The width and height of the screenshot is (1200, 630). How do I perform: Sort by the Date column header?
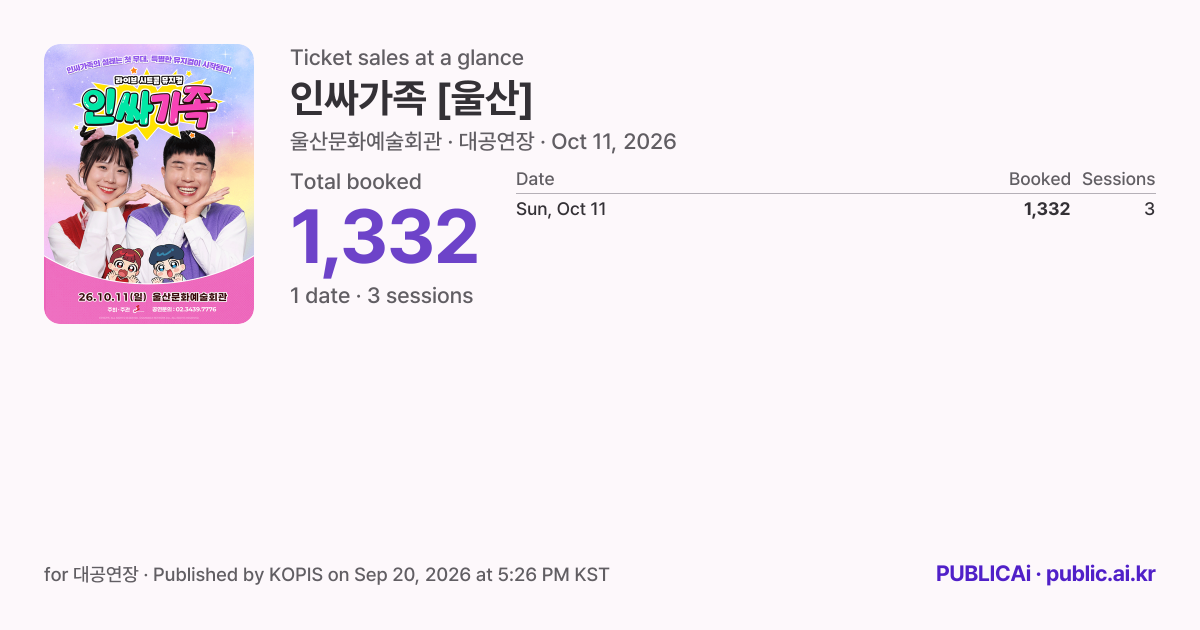coord(535,179)
